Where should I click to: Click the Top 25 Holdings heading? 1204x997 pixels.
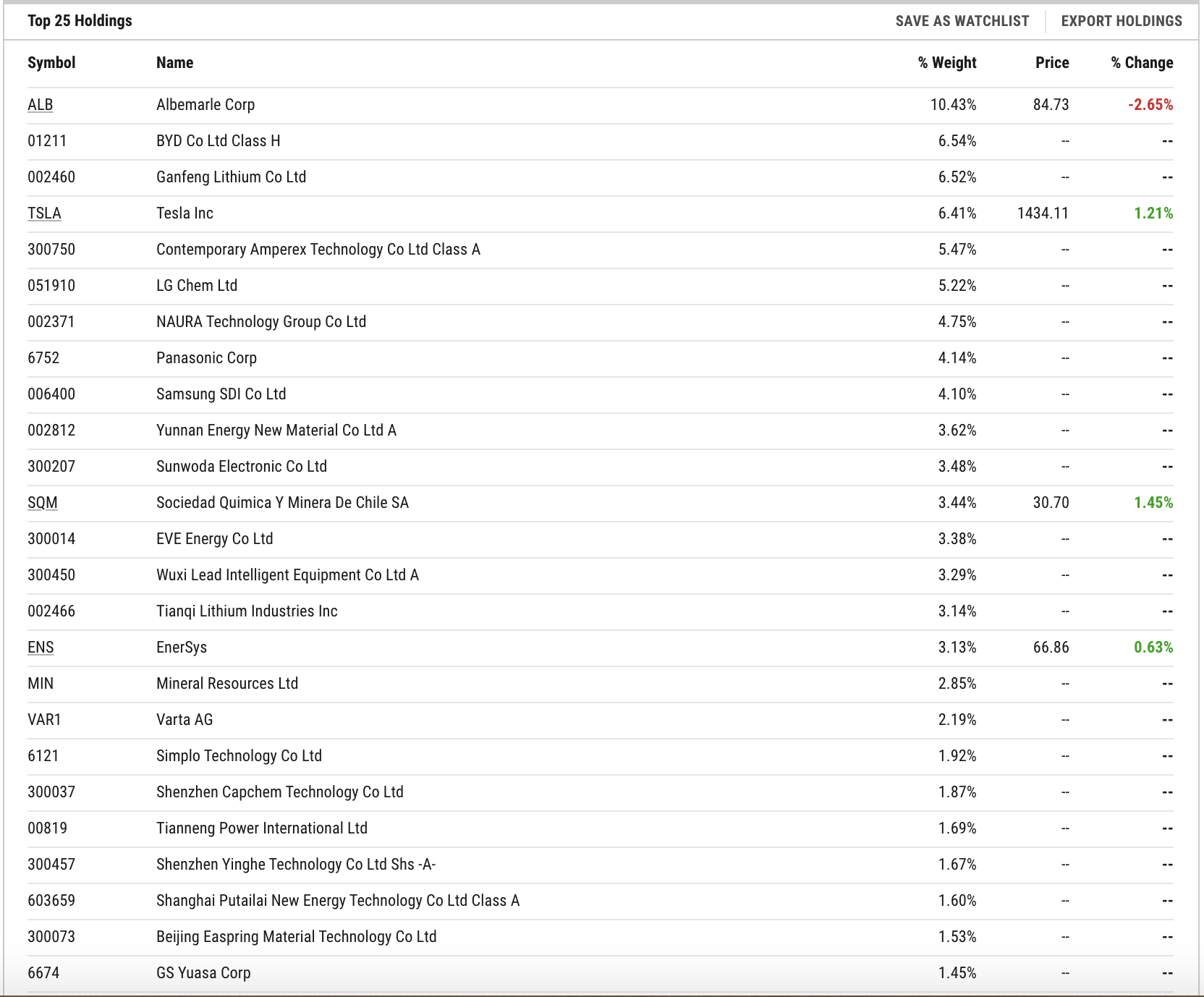click(80, 21)
